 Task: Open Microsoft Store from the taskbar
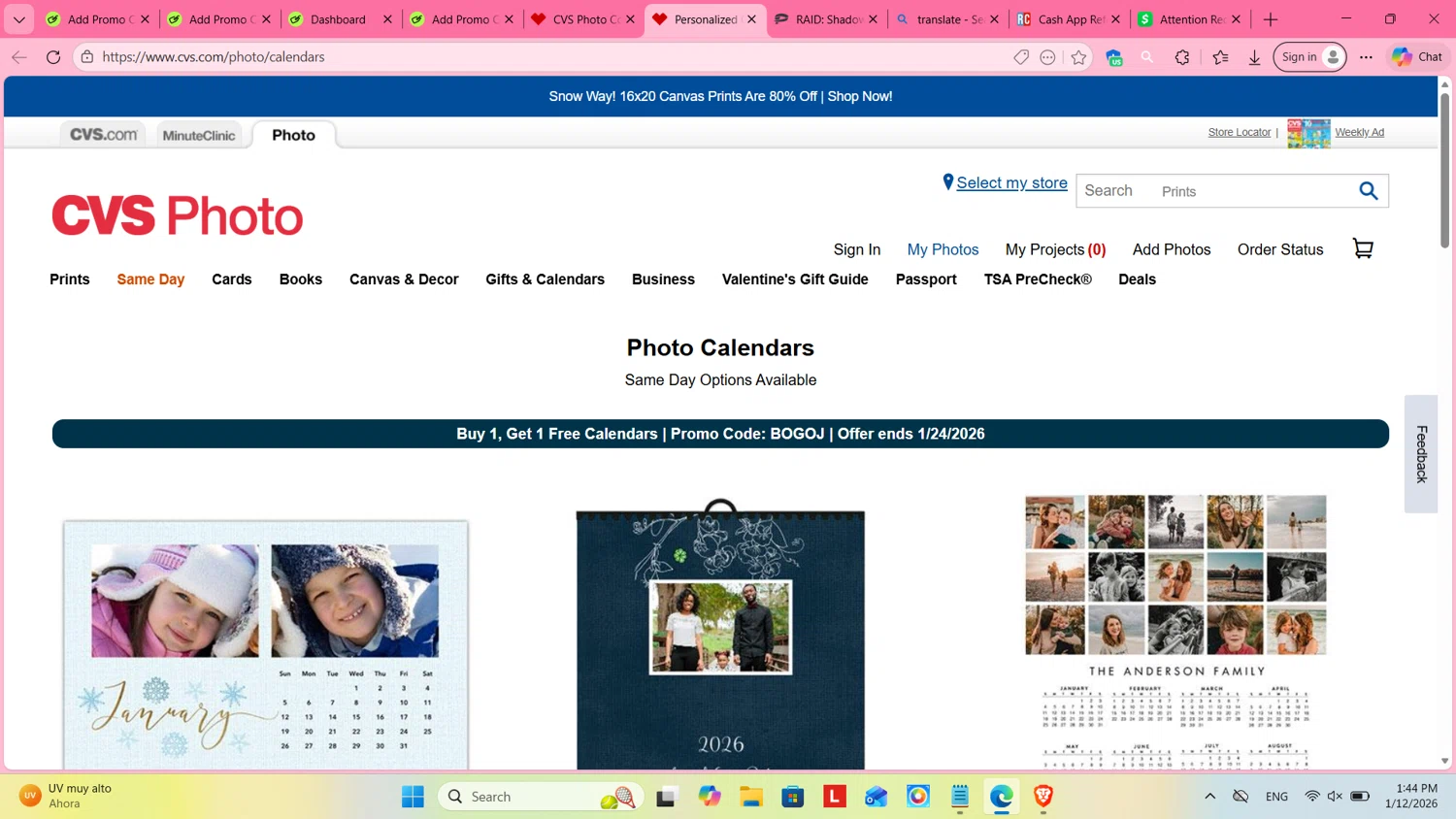[793, 797]
